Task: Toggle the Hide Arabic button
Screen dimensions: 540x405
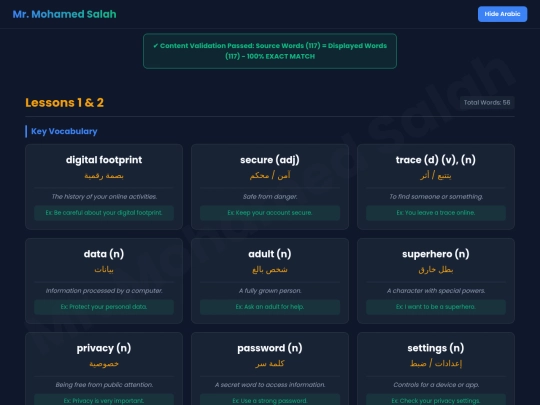Action: tap(502, 14)
